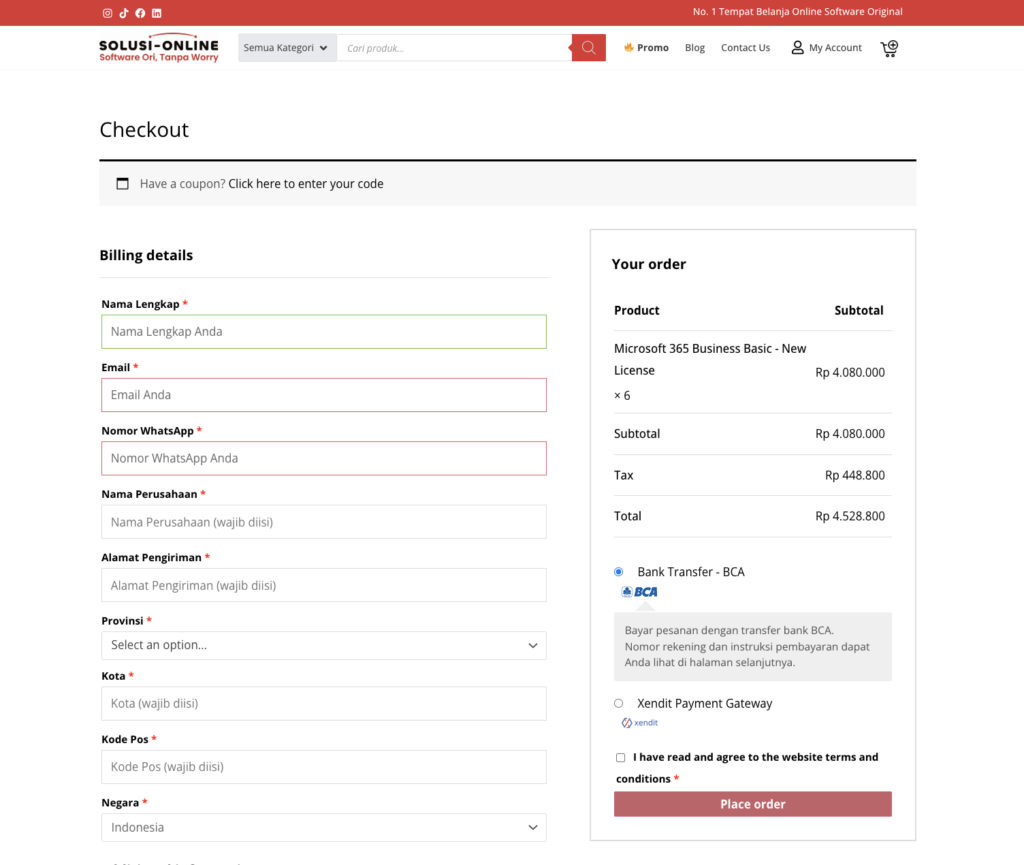Click the red search magnifier button
The image size is (1024, 865).
[588, 48]
